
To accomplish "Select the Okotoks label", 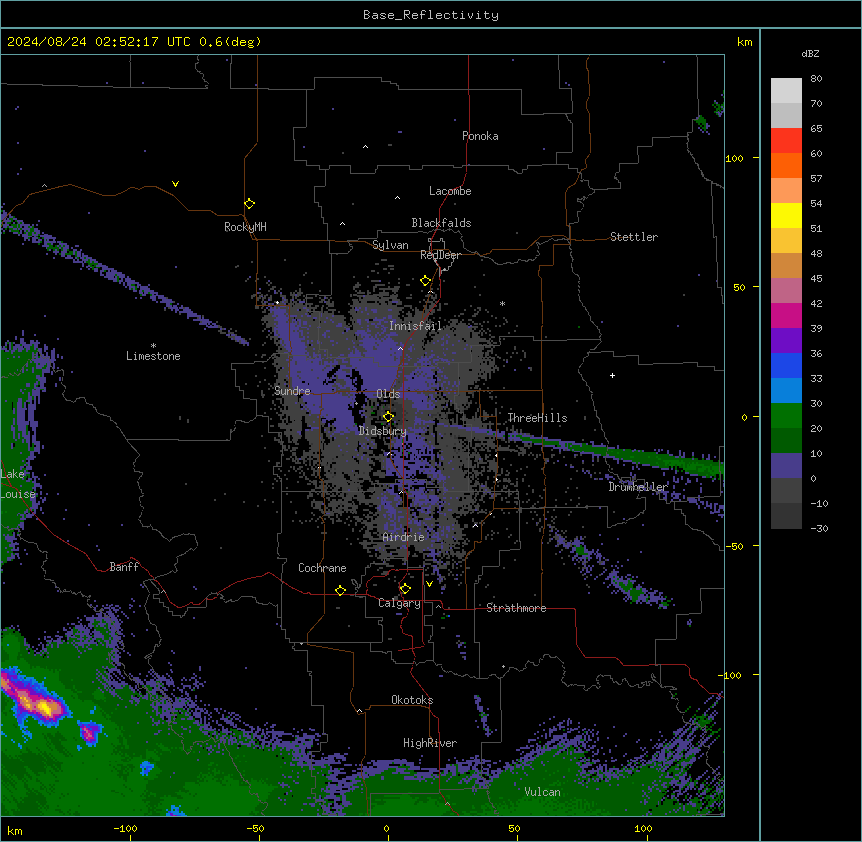I will click(412, 700).
